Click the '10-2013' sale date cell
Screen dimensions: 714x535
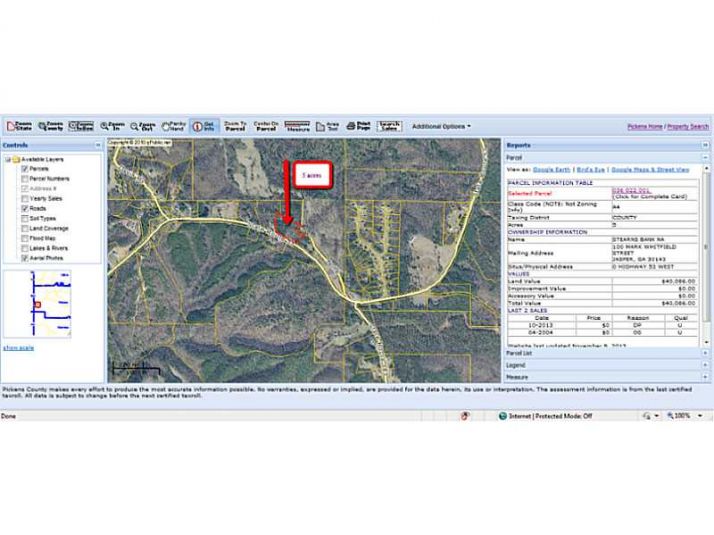pos(541,326)
